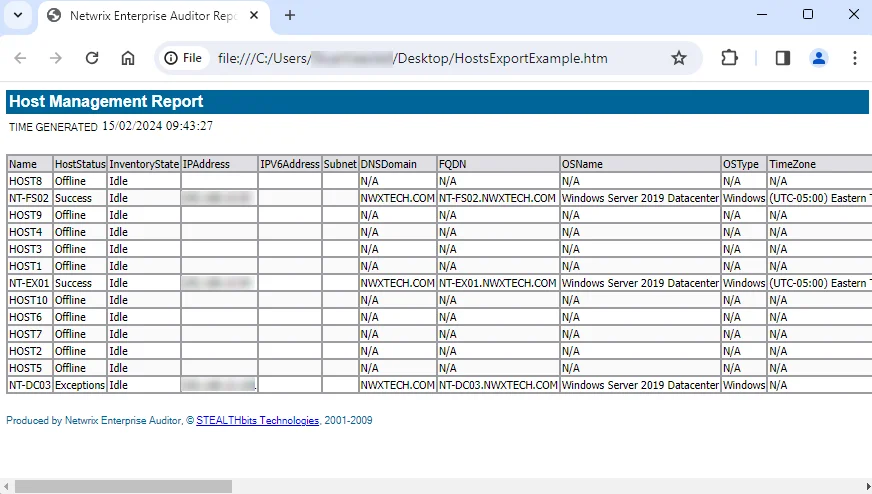
Task: Select the timestamp 15/02/2024 09:43:27
Action: pyautogui.click(x=157, y=126)
